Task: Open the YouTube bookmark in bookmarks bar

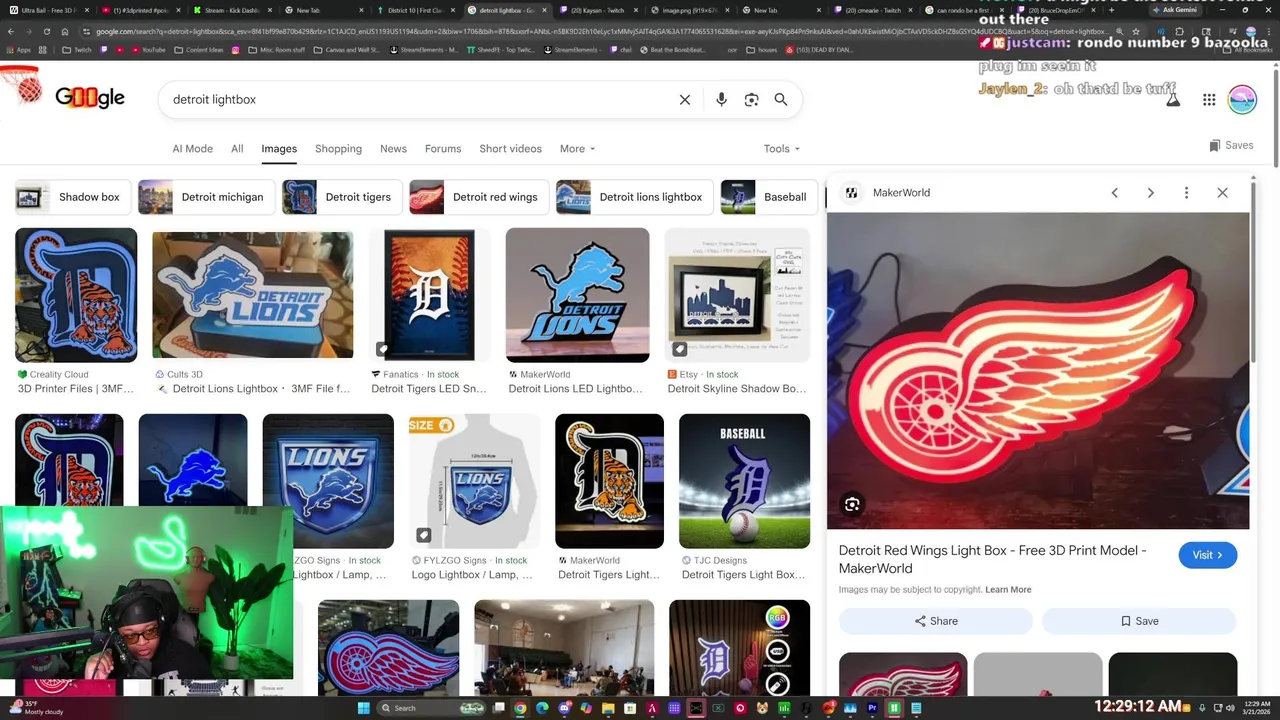Action: click(x=147, y=49)
